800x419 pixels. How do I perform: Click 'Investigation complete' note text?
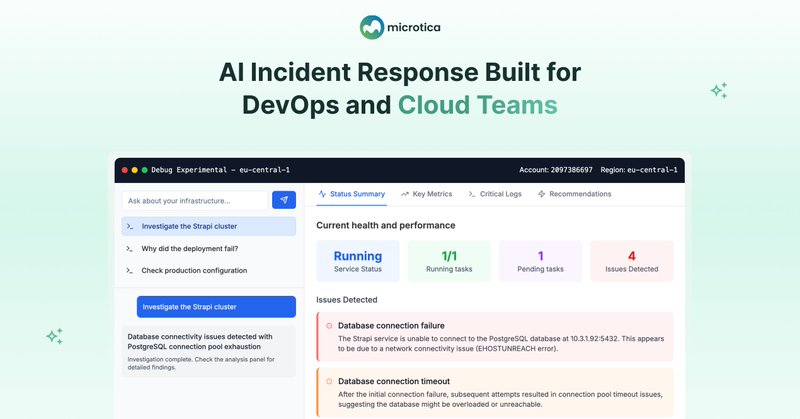[201, 363]
